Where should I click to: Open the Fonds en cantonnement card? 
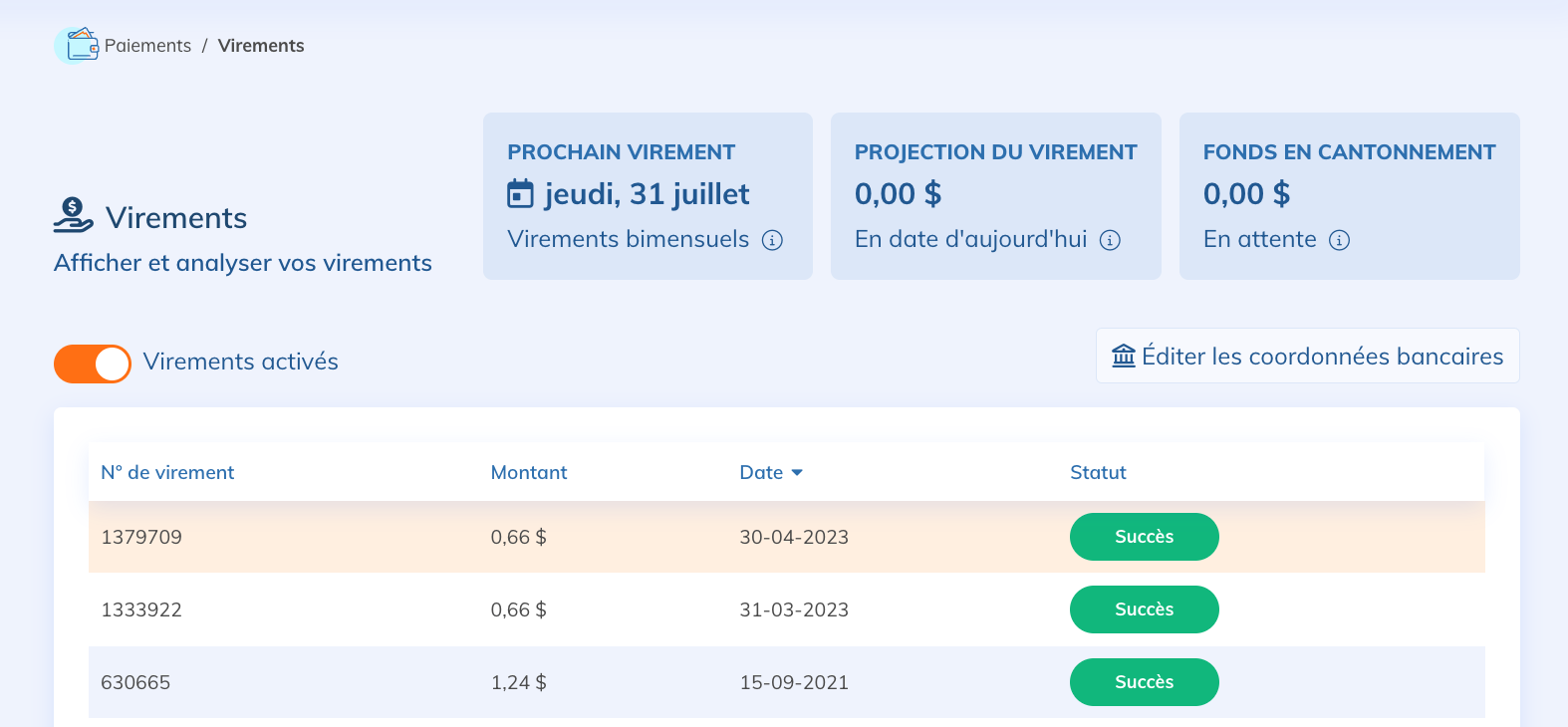pyautogui.click(x=1349, y=196)
